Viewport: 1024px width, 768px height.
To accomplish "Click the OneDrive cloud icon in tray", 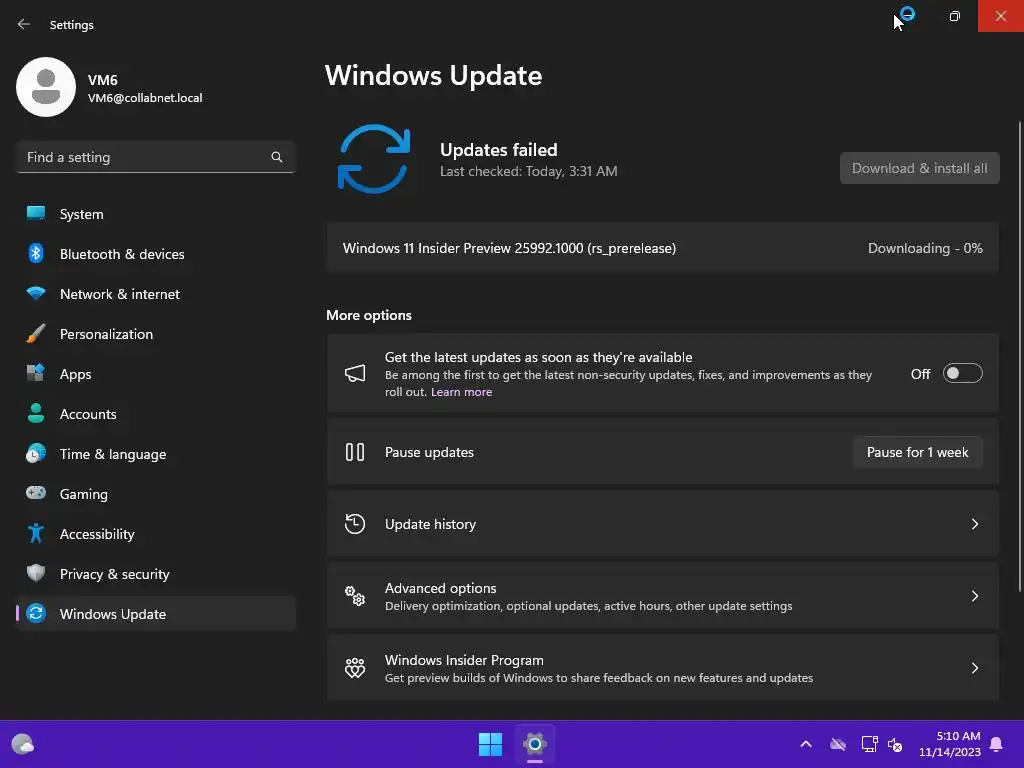I will [x=838, y=744].
